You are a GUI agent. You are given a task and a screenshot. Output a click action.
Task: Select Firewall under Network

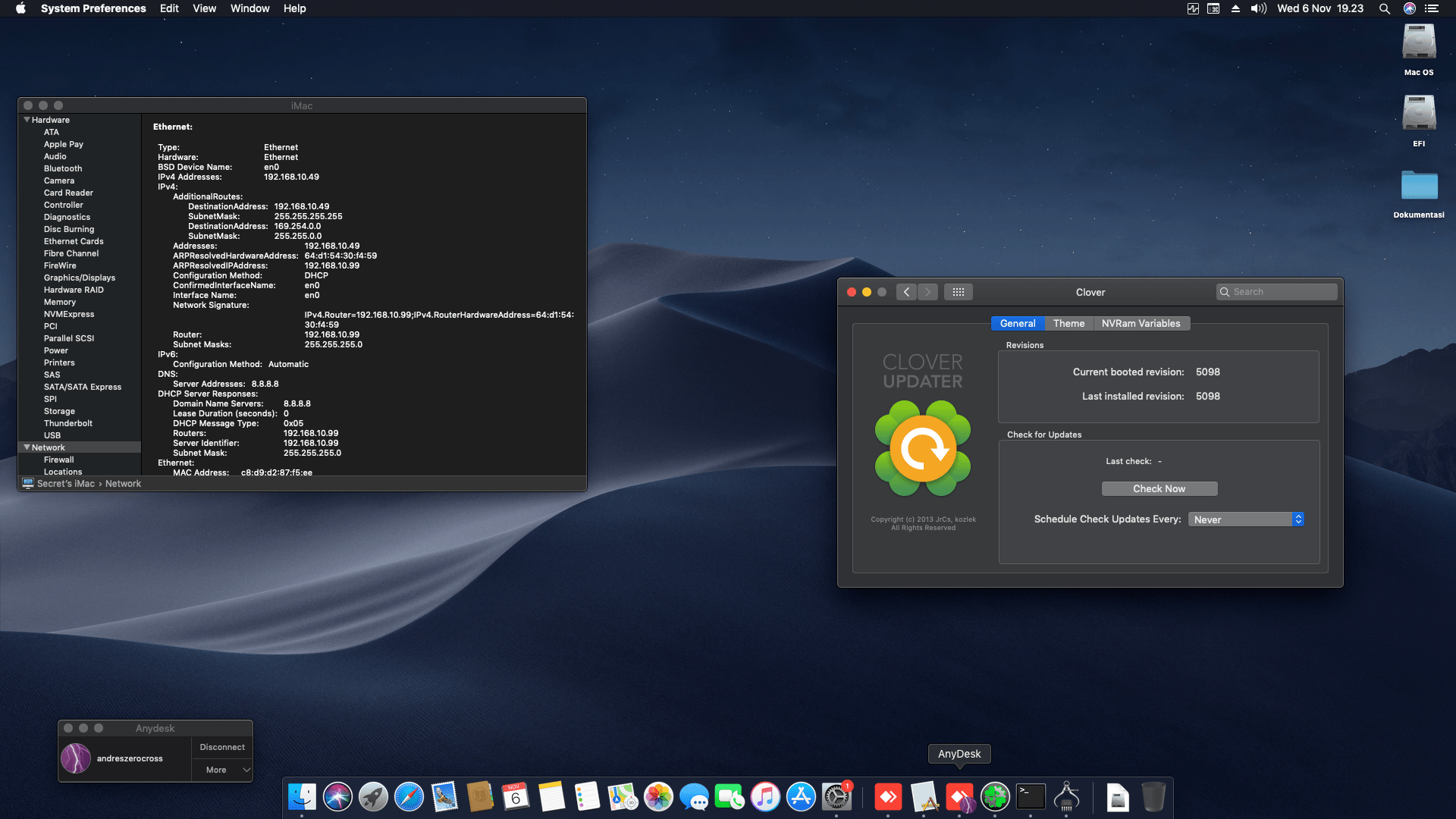[x=59, y=460]
